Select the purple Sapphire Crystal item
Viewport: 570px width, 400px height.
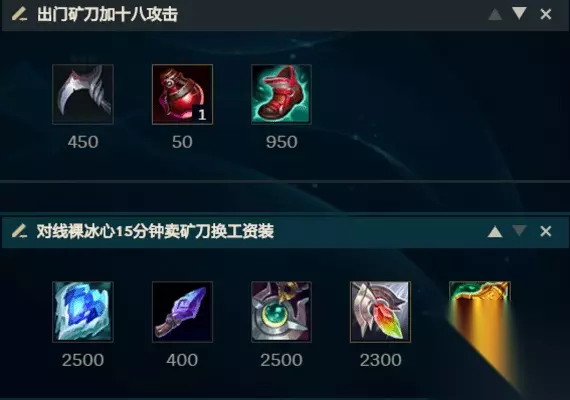coord(182,312)
